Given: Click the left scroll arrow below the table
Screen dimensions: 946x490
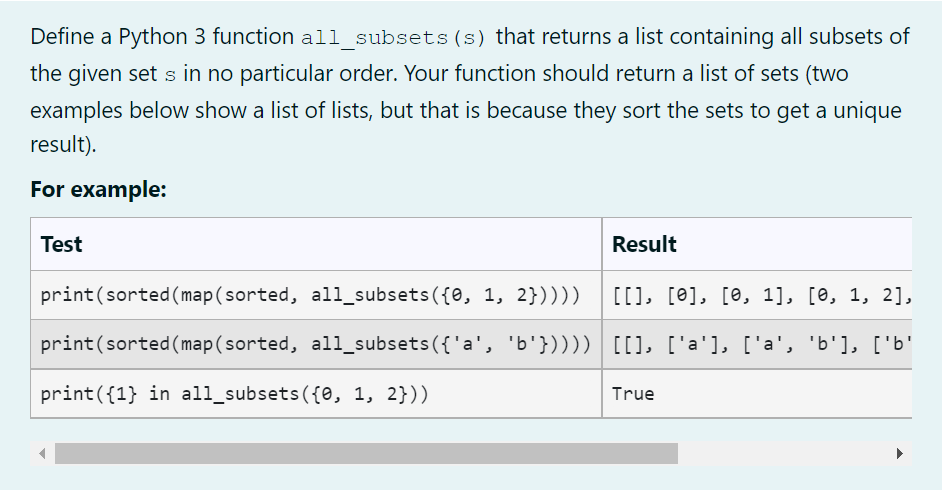Looking at the screenshot, I should pyautogui.click(x=42, y=453).
